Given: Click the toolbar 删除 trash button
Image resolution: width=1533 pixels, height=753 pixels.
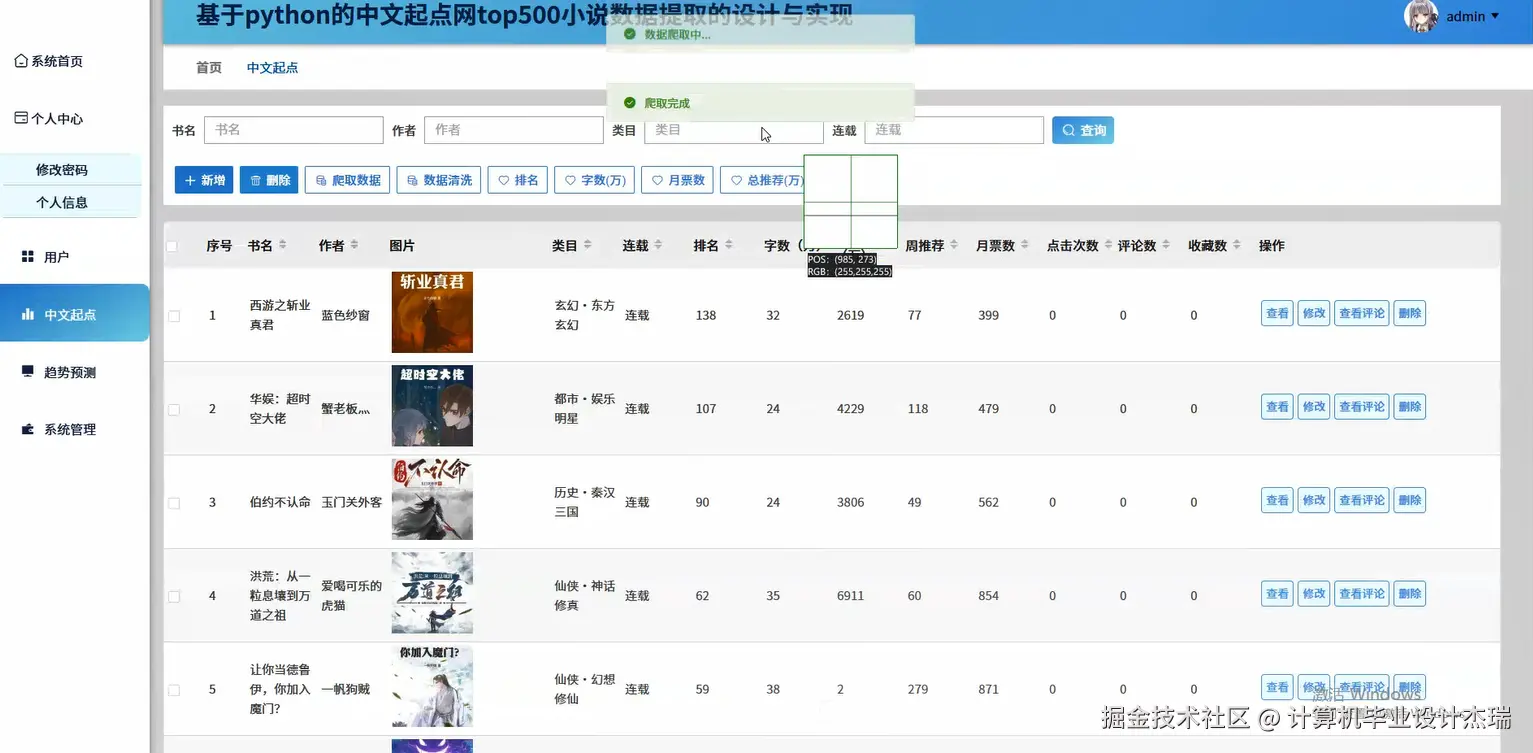Looking at the screenshot, I should [x=269, y=180].
